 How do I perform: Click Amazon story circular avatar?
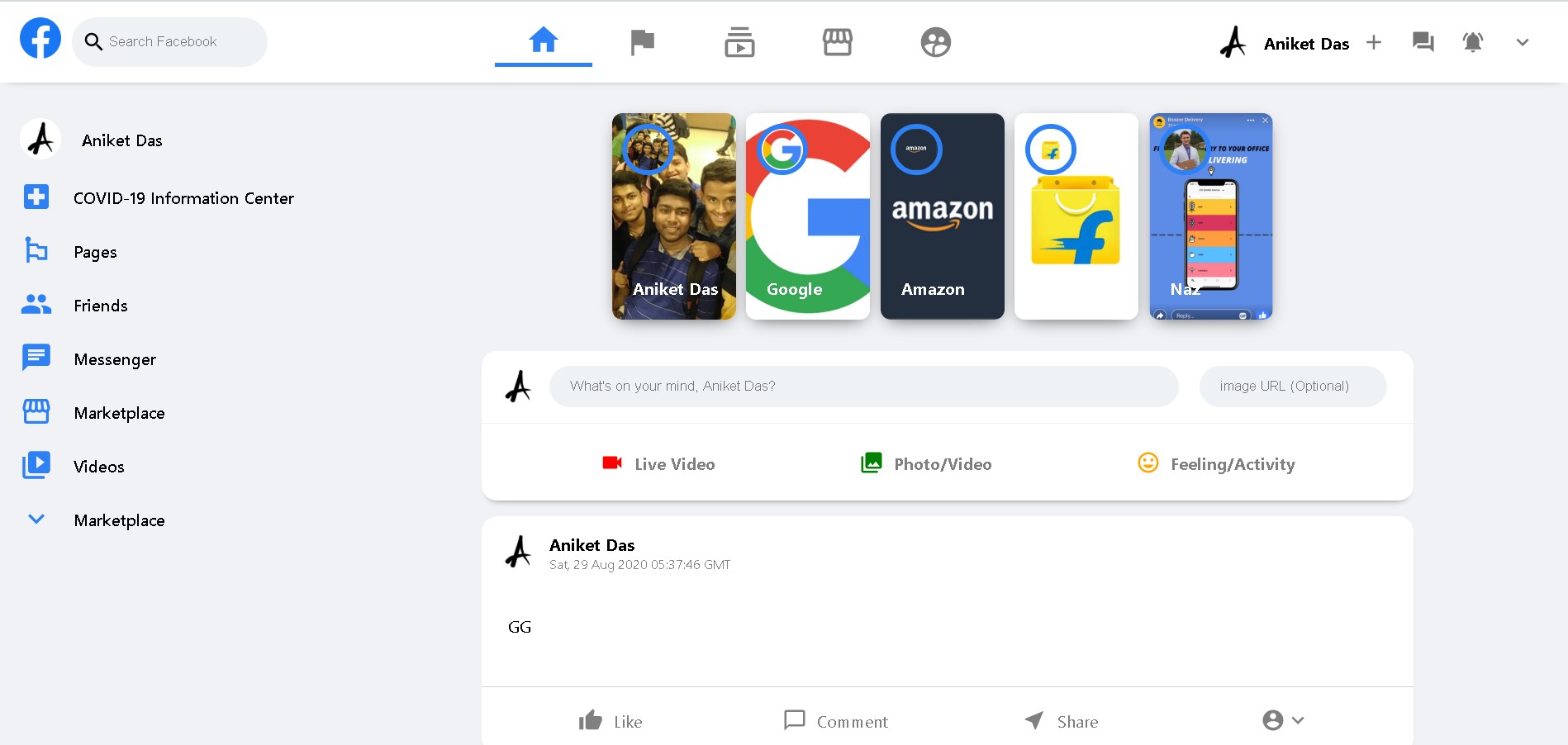point(916,149)
